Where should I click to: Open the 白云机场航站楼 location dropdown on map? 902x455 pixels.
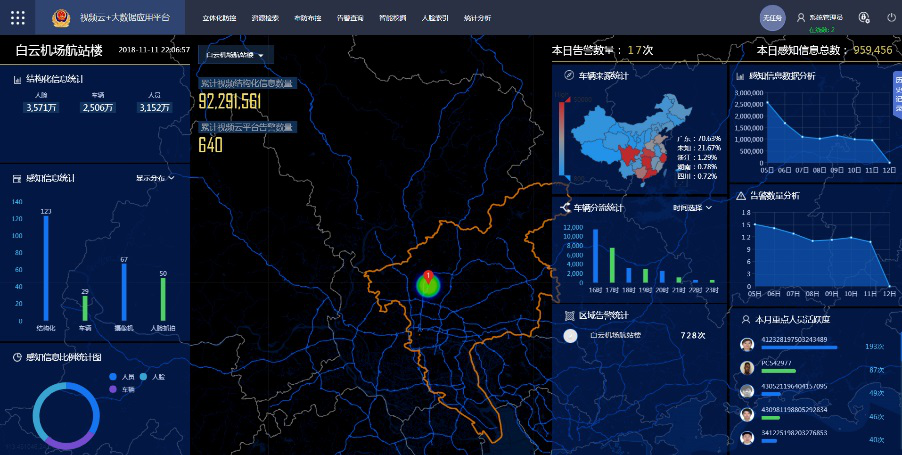point(235,55)
